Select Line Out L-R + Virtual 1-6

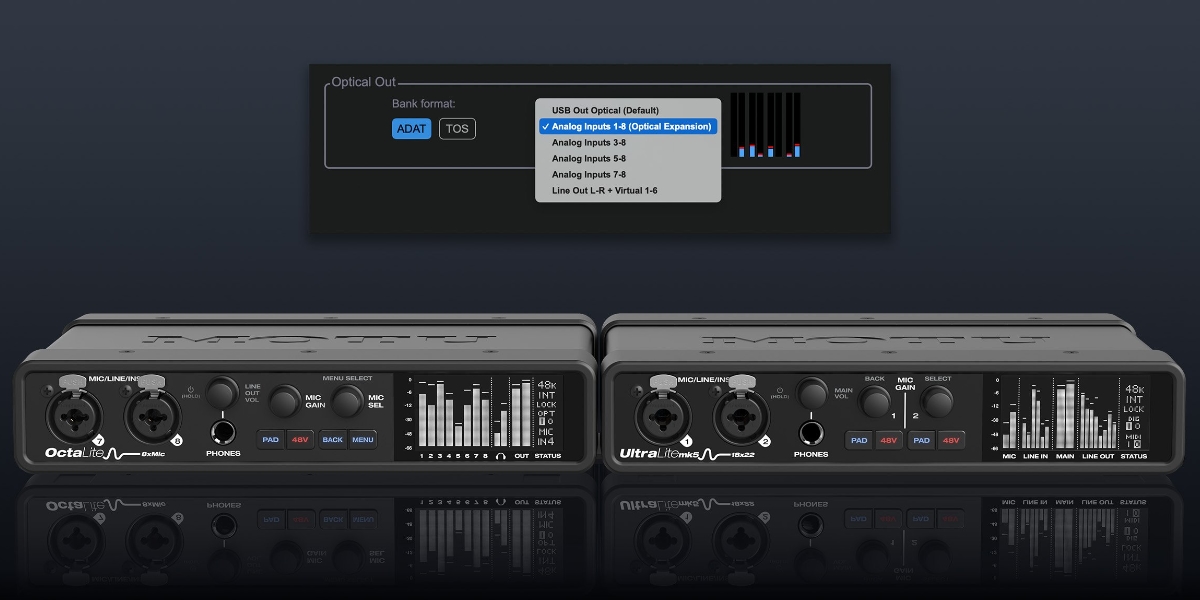pos(628,190)
